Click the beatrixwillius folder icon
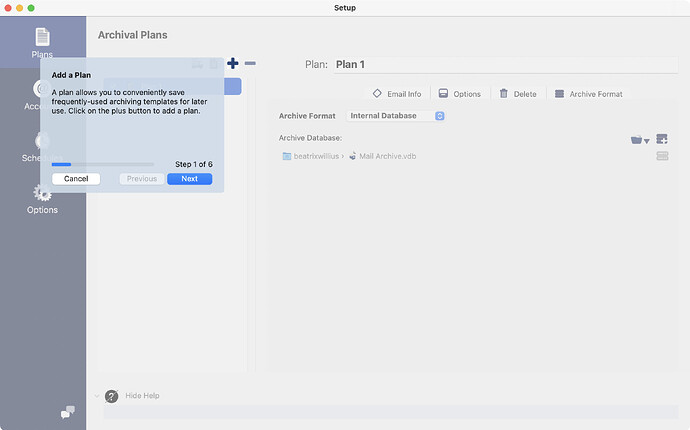The height and width of the screenshot is (430, 690). click(287, 156)
